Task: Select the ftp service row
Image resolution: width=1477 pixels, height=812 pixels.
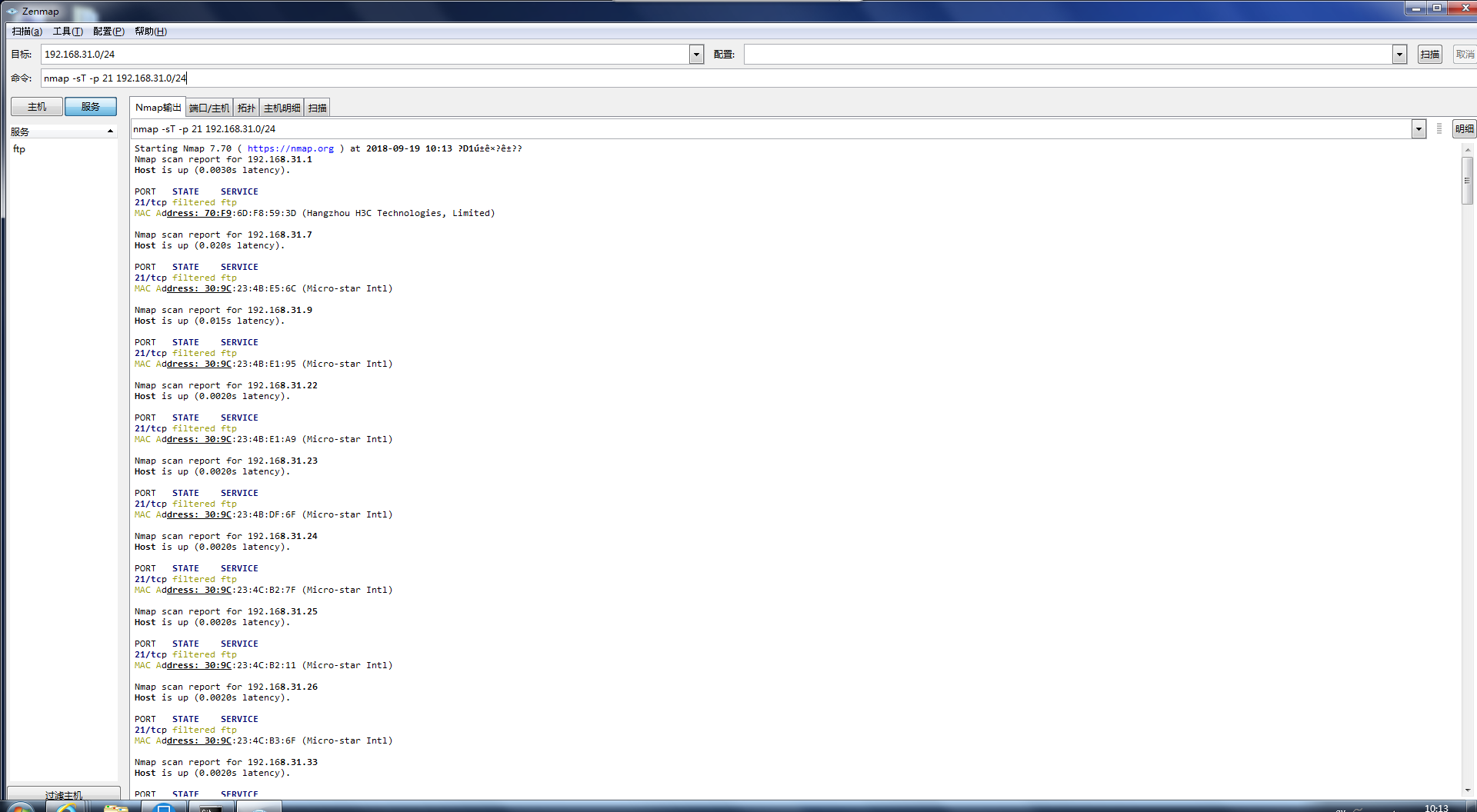Action: pos(19,149)
